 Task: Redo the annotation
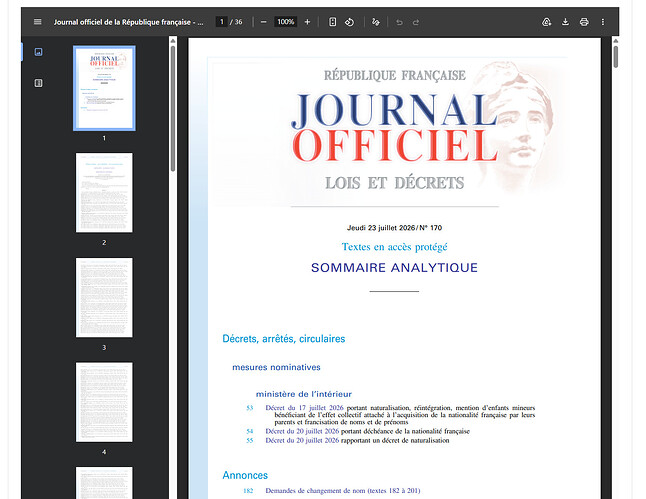coord(416,22)
